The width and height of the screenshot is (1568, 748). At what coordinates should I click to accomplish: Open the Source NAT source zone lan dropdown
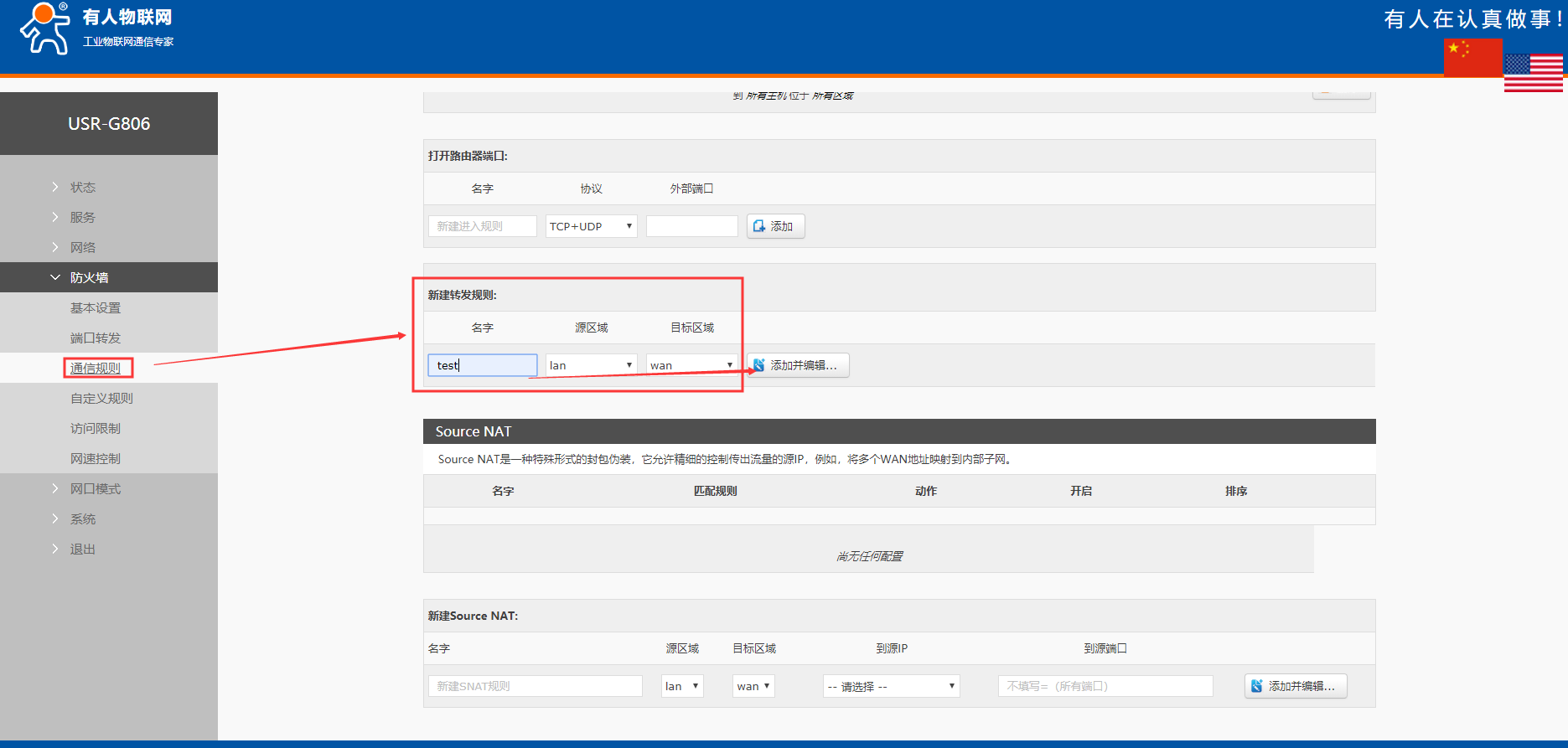coord(682,686)
